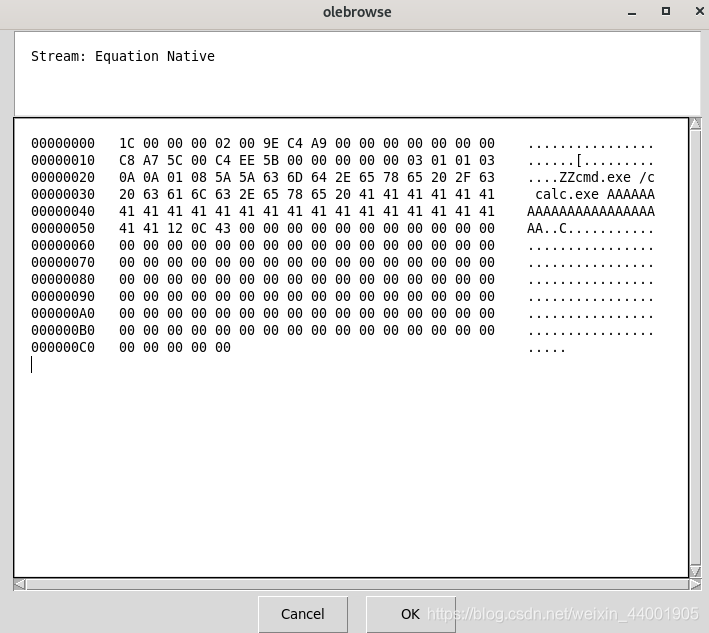Select offset 000000B0 row label
The height and width of the screenshot is (633, 709).
tap(63, 330)
